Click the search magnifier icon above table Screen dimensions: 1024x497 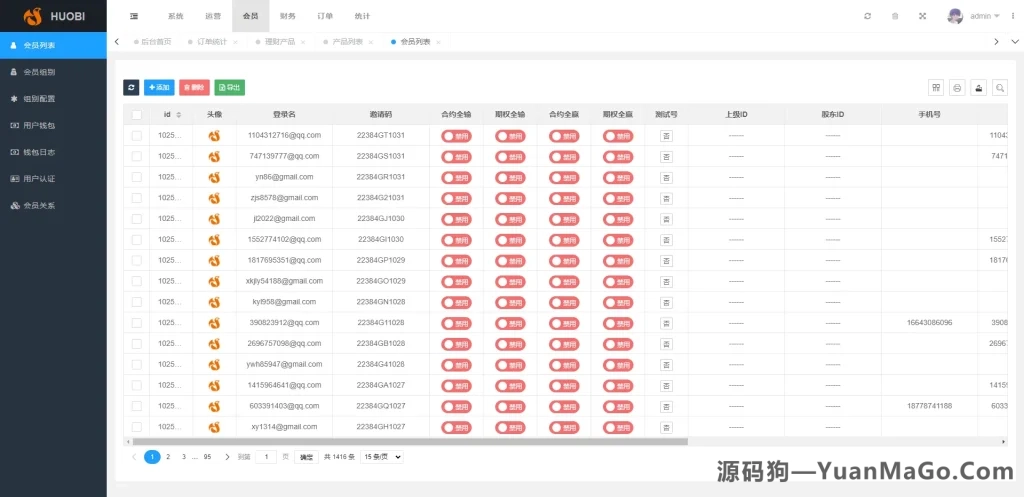pyautogui.click(x=1000, y=88)
